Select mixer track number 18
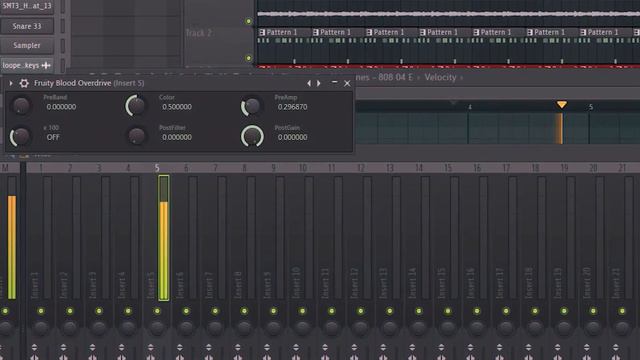 (x=535, y=168)
